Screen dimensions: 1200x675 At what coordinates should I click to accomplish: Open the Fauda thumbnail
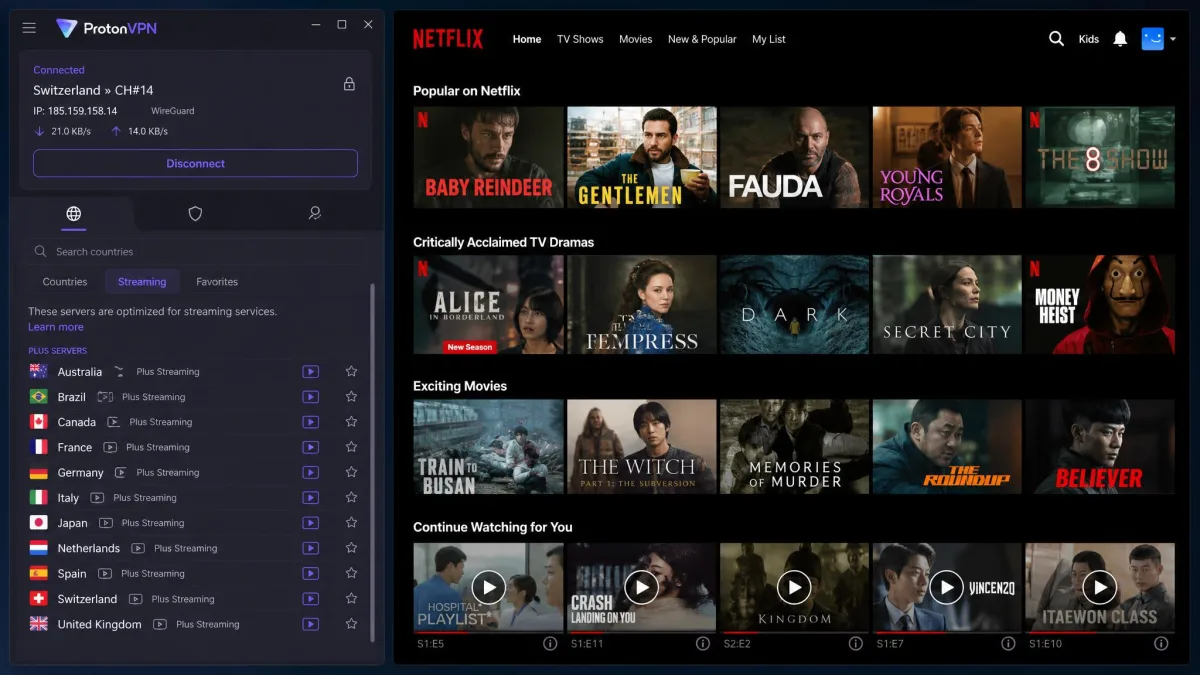794,157
